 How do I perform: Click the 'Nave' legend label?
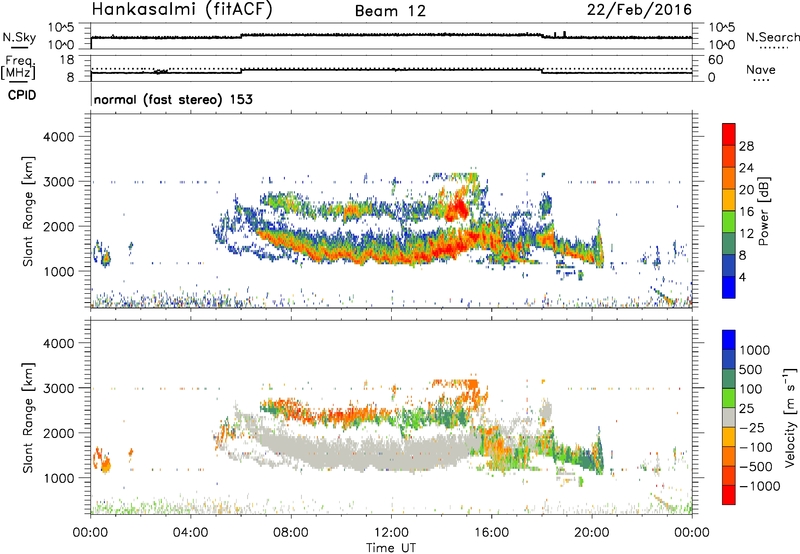tap(761, 69)
